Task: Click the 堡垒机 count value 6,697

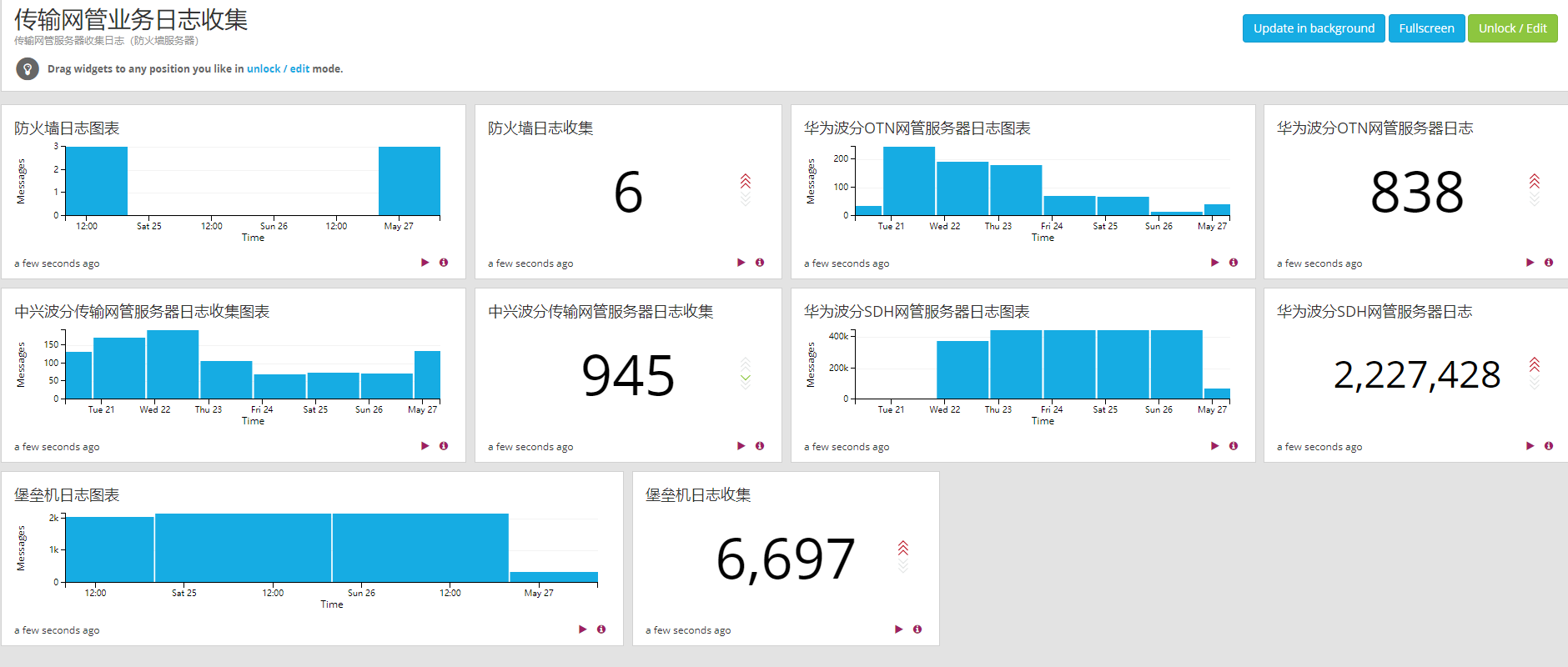Action: (786, 559)
